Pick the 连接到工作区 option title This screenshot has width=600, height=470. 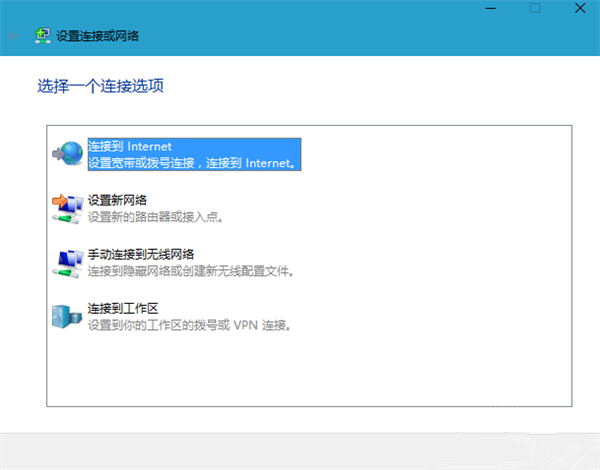126,309
